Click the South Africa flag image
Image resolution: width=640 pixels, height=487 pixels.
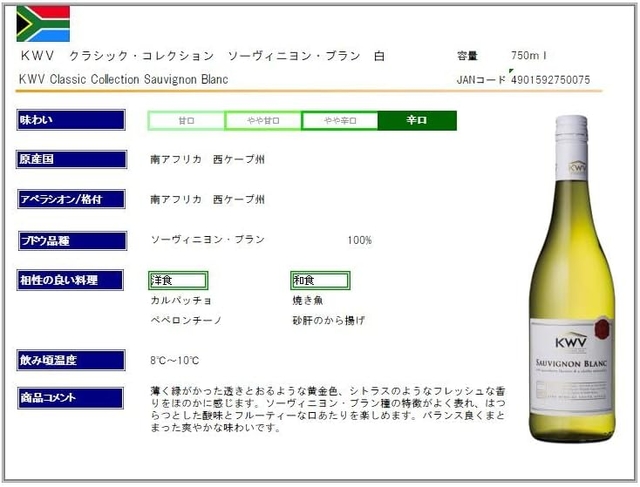coord(43,24)
